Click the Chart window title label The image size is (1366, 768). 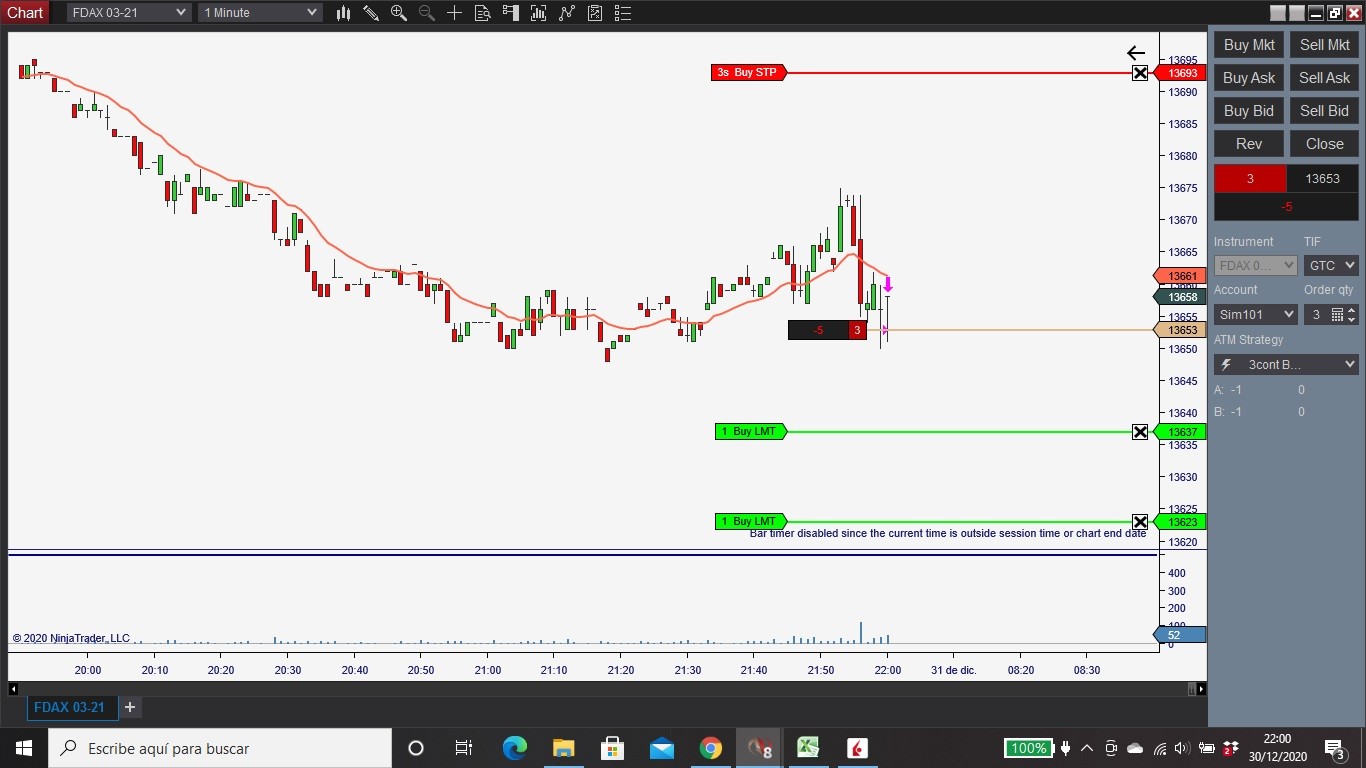(25, 13)
